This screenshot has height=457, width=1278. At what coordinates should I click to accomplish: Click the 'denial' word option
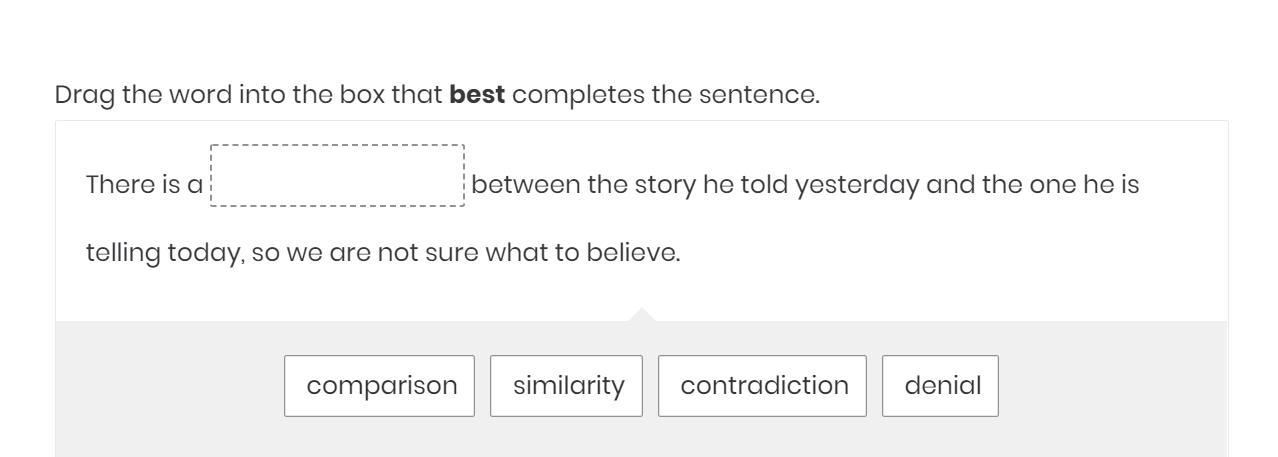[x=940, y=386]
